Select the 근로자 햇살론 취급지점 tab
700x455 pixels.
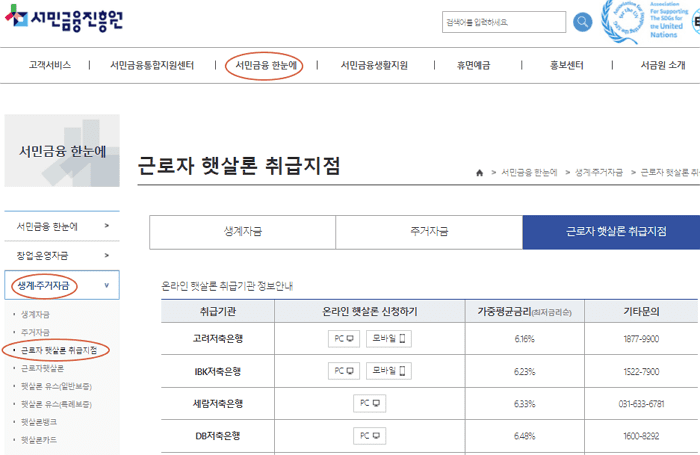(612, 232)
